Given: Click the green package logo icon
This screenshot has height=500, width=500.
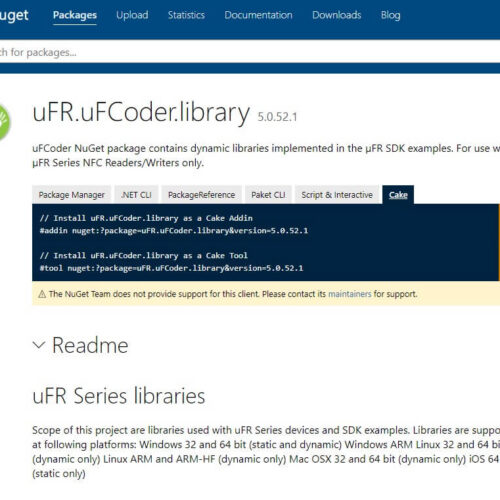Looking at the screenshot, I should pos(5,122).
